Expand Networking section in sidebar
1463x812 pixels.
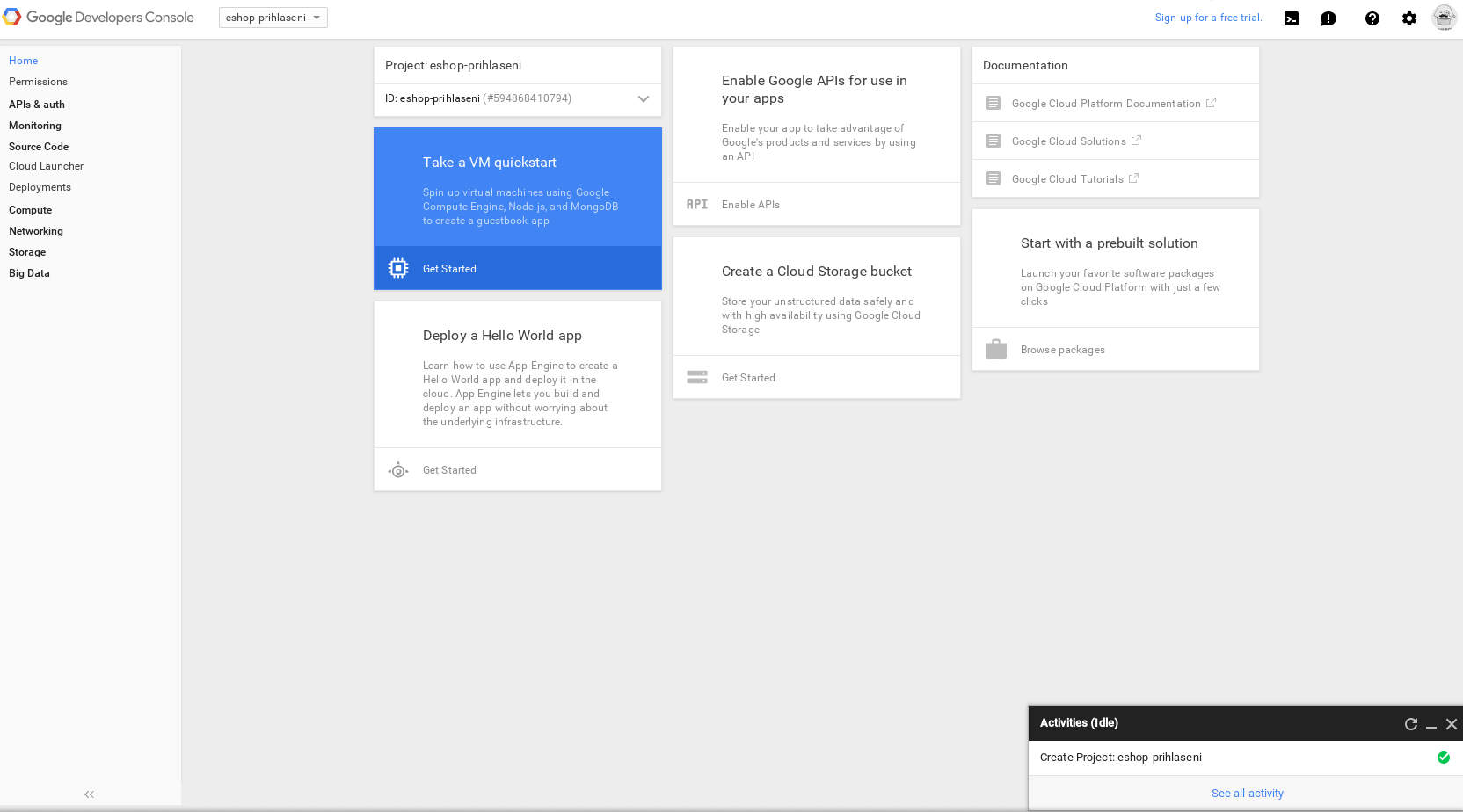pos(36,231)
